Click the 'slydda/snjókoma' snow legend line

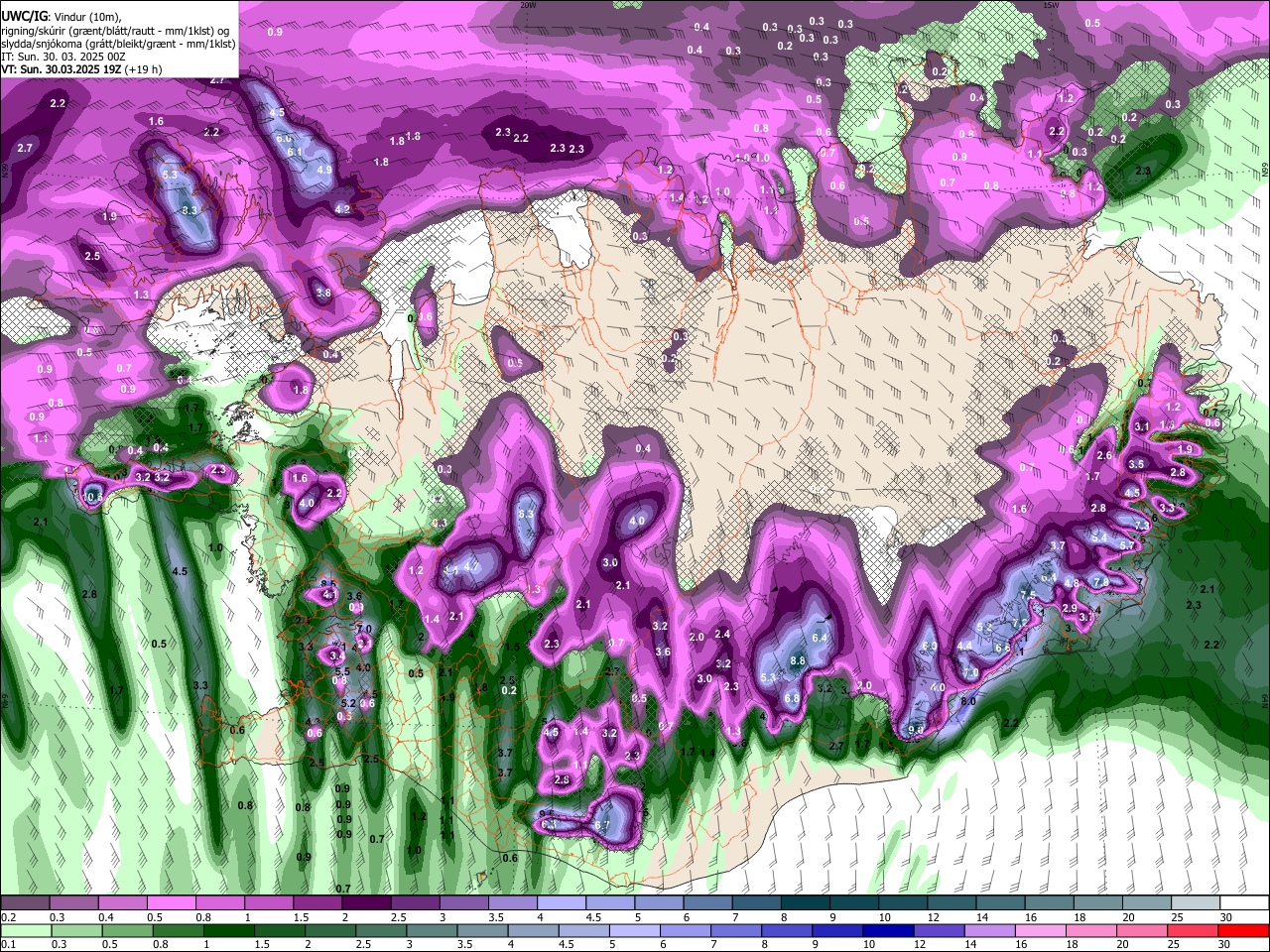click(118, 44)
